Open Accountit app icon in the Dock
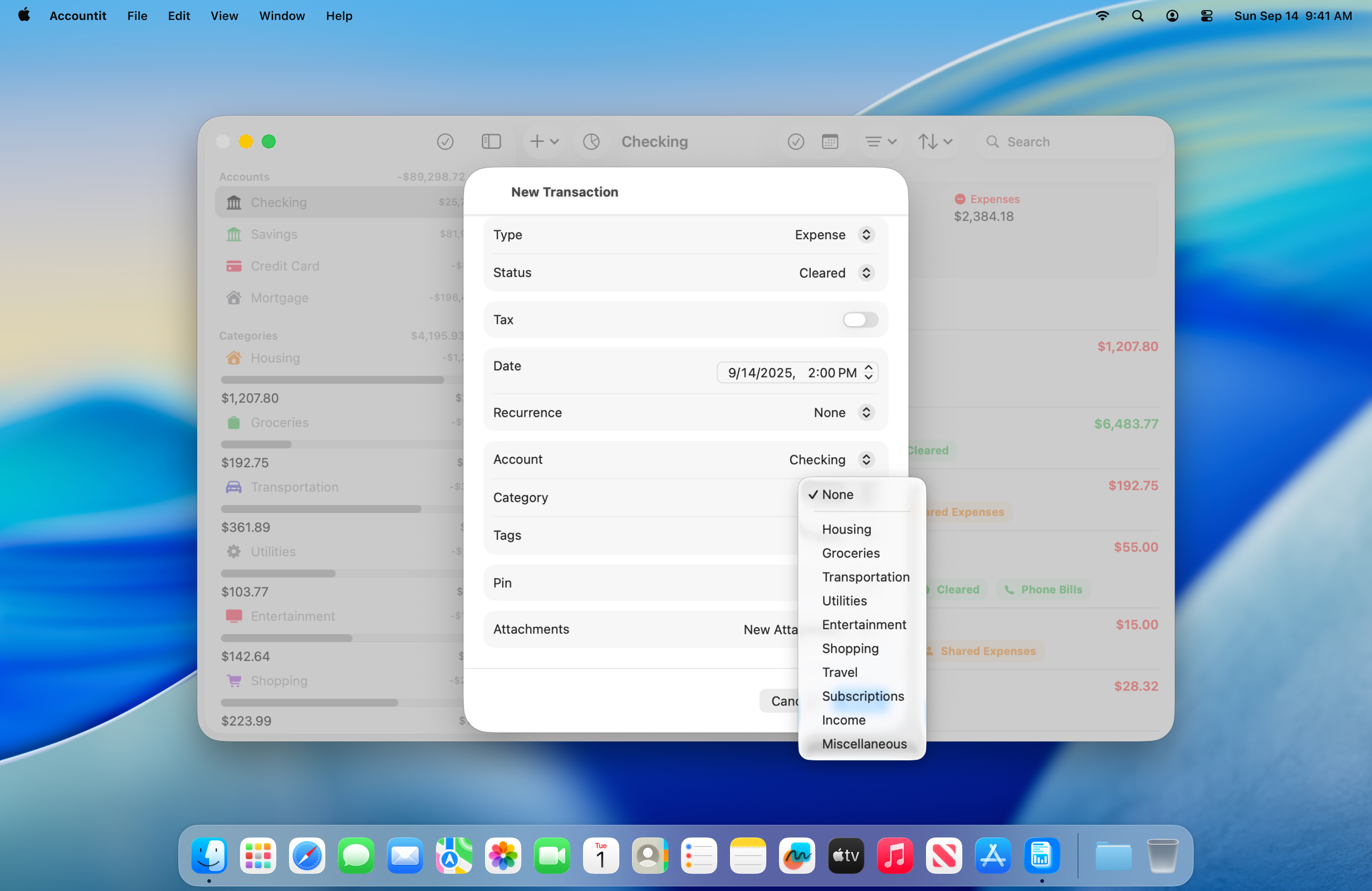Screen dimensions: 1372x891 pyautogui.click(x=1041, y=856)
